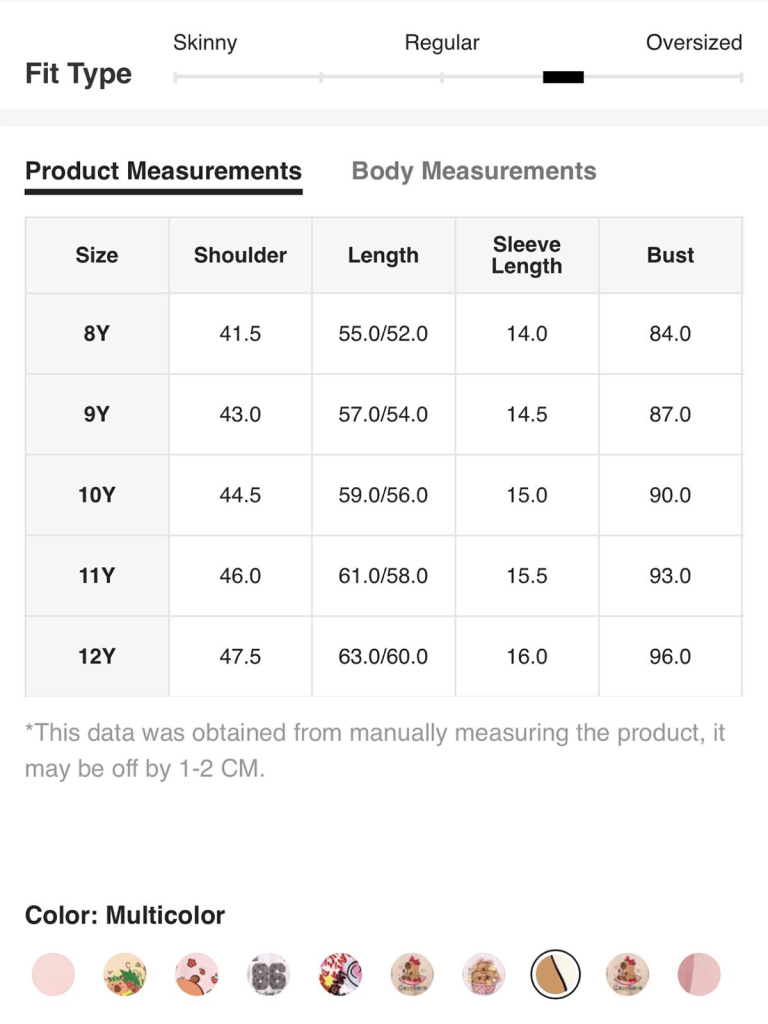Open the Product Measurements tab

pyautogui.click(x=163, y=171)
